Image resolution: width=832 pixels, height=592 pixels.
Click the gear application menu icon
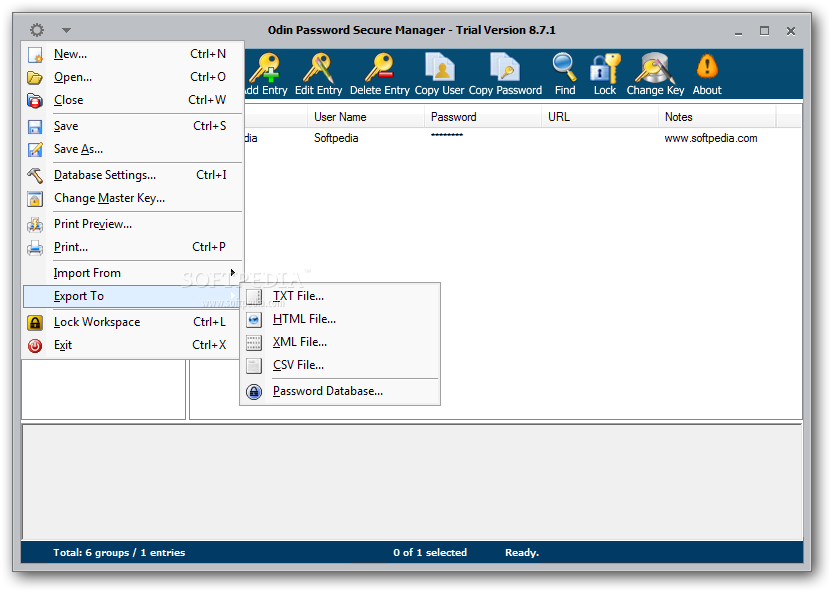37,30
